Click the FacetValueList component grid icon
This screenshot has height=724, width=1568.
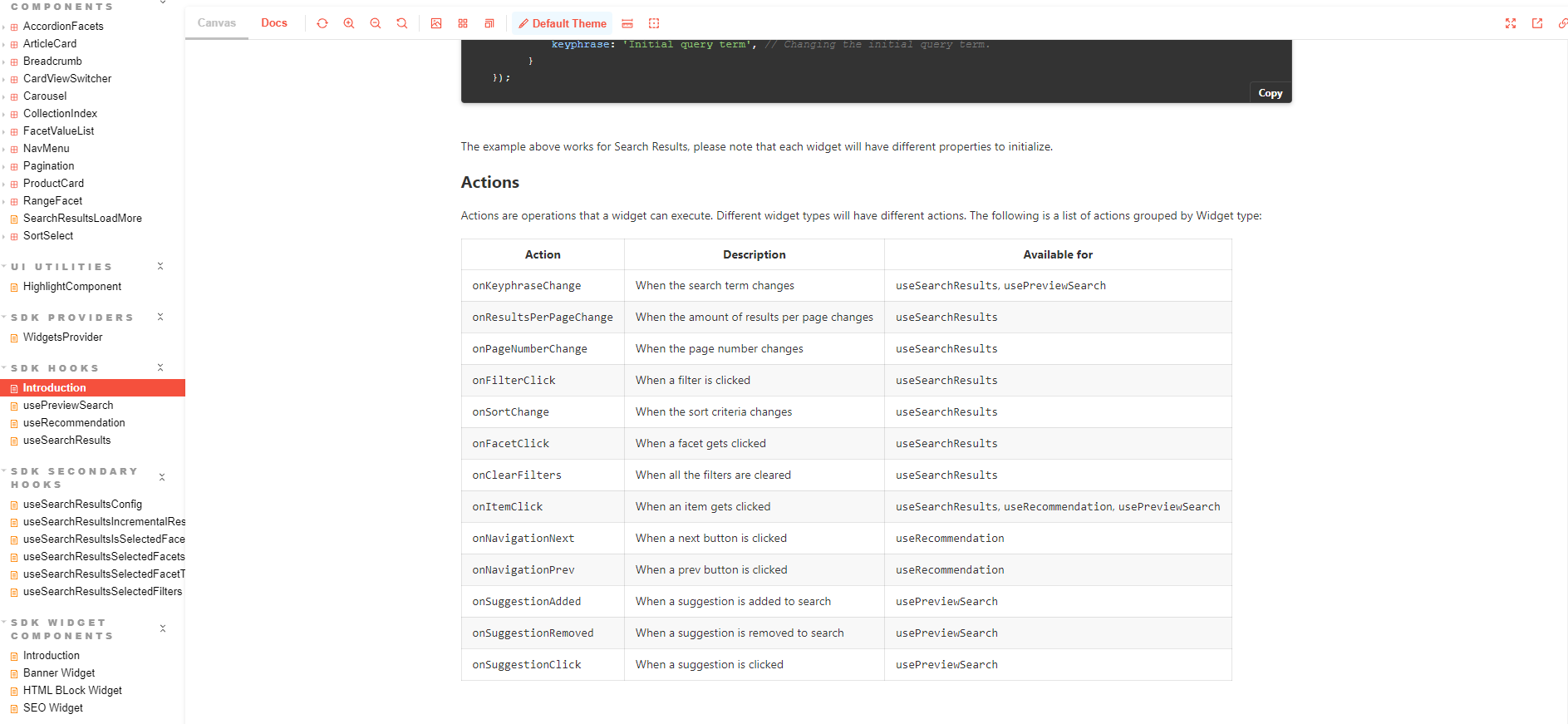(x=14, y=131)
